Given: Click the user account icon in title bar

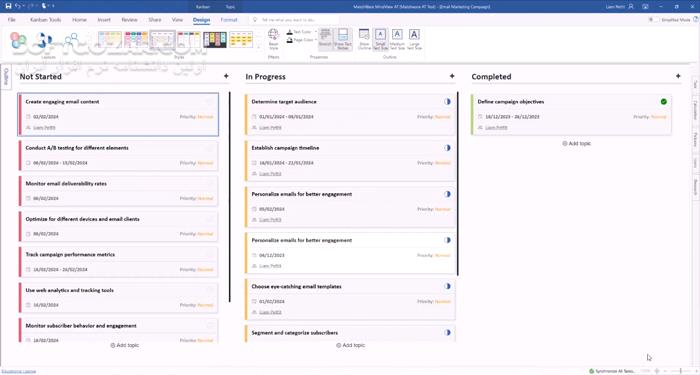Looking at the screenshot, I should click(631, 6).
